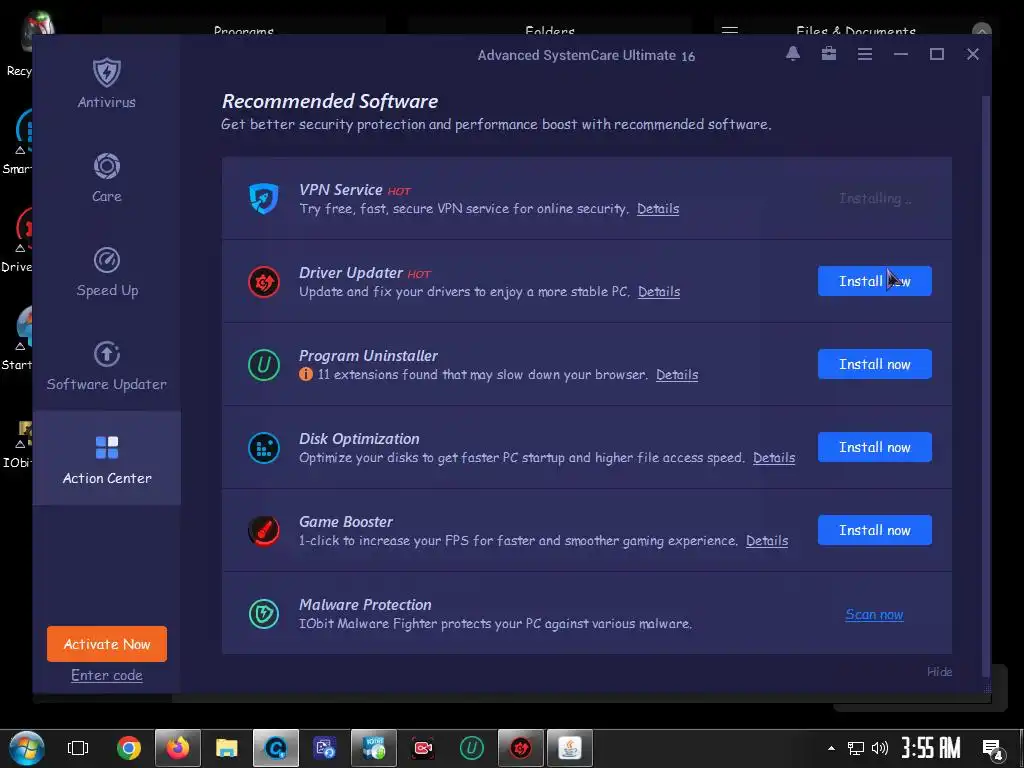The image size is (1024, 768).
Task: Switch to the Care tab
Action: [106, 177]
